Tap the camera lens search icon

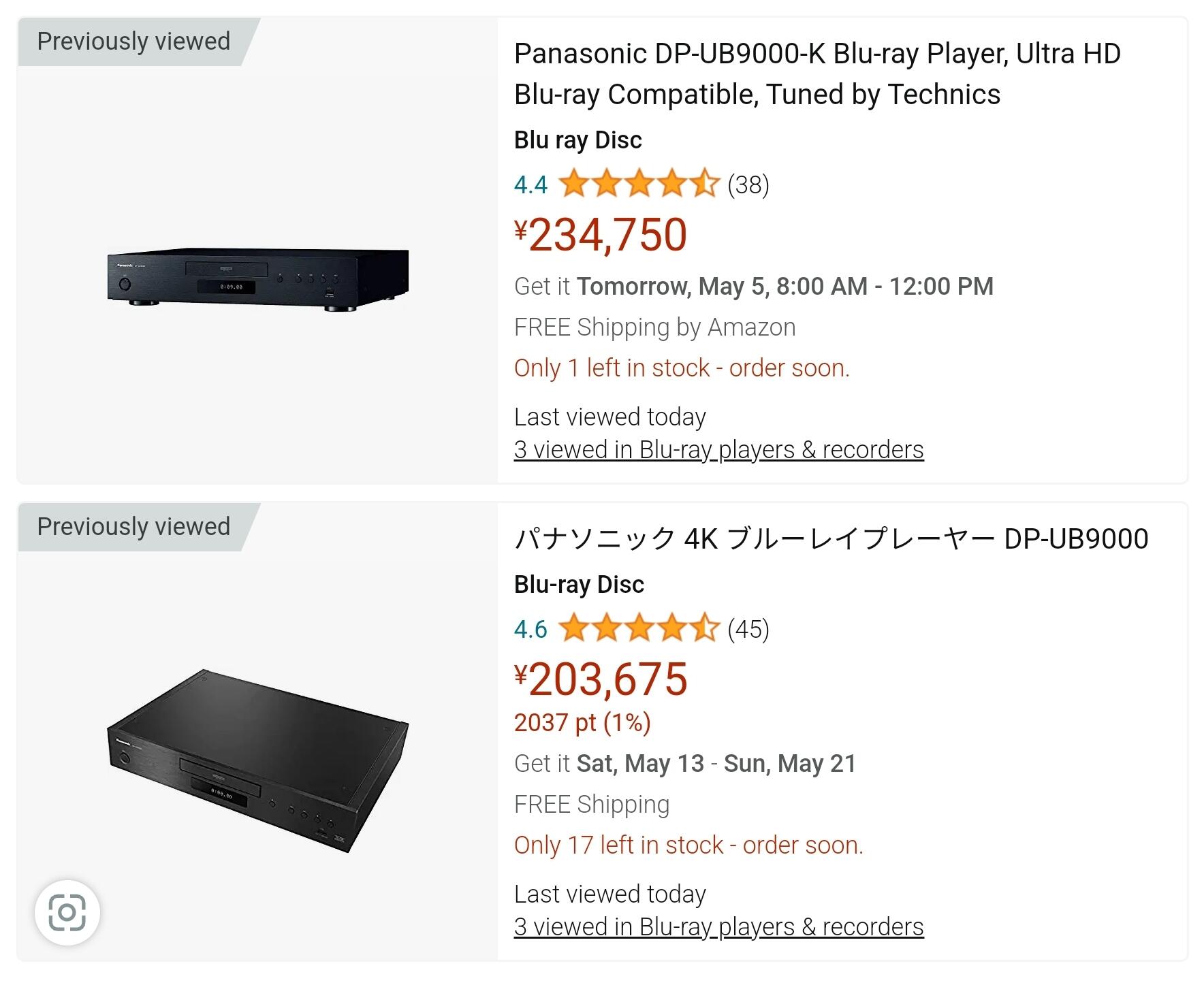pyautogui.click(x=67, y=912)
